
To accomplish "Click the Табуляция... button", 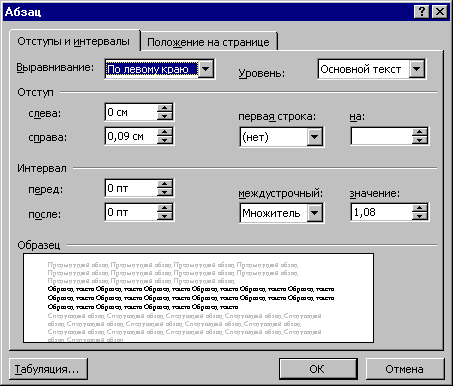I will 48,369.
